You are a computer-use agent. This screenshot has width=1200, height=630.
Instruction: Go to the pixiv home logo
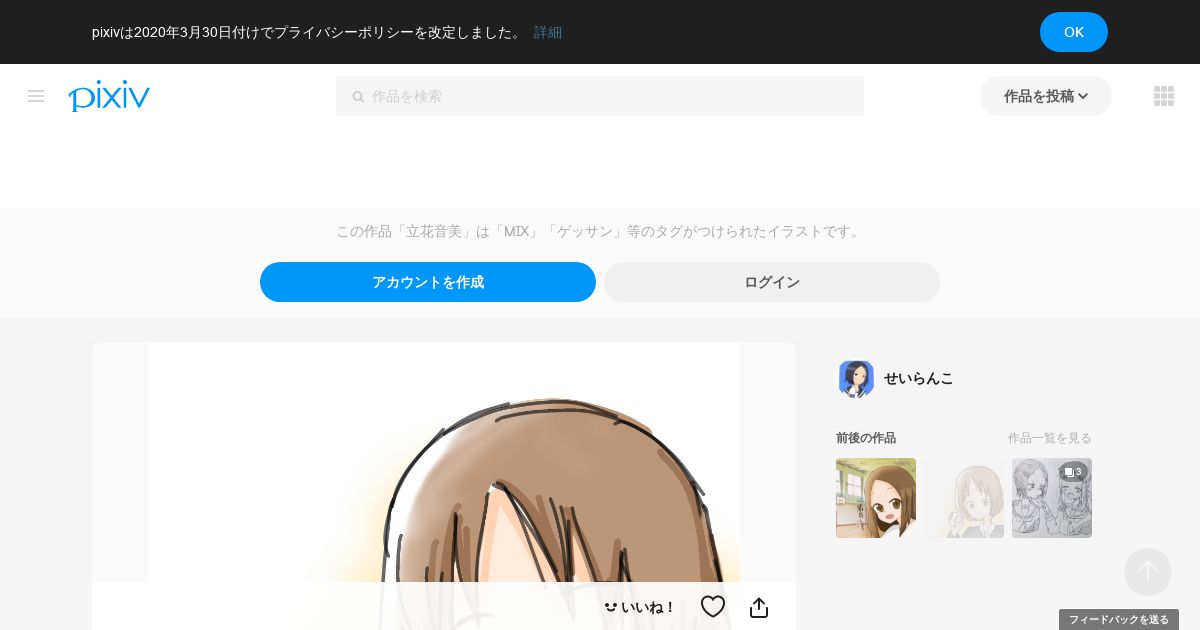click(x=109, y=96)
